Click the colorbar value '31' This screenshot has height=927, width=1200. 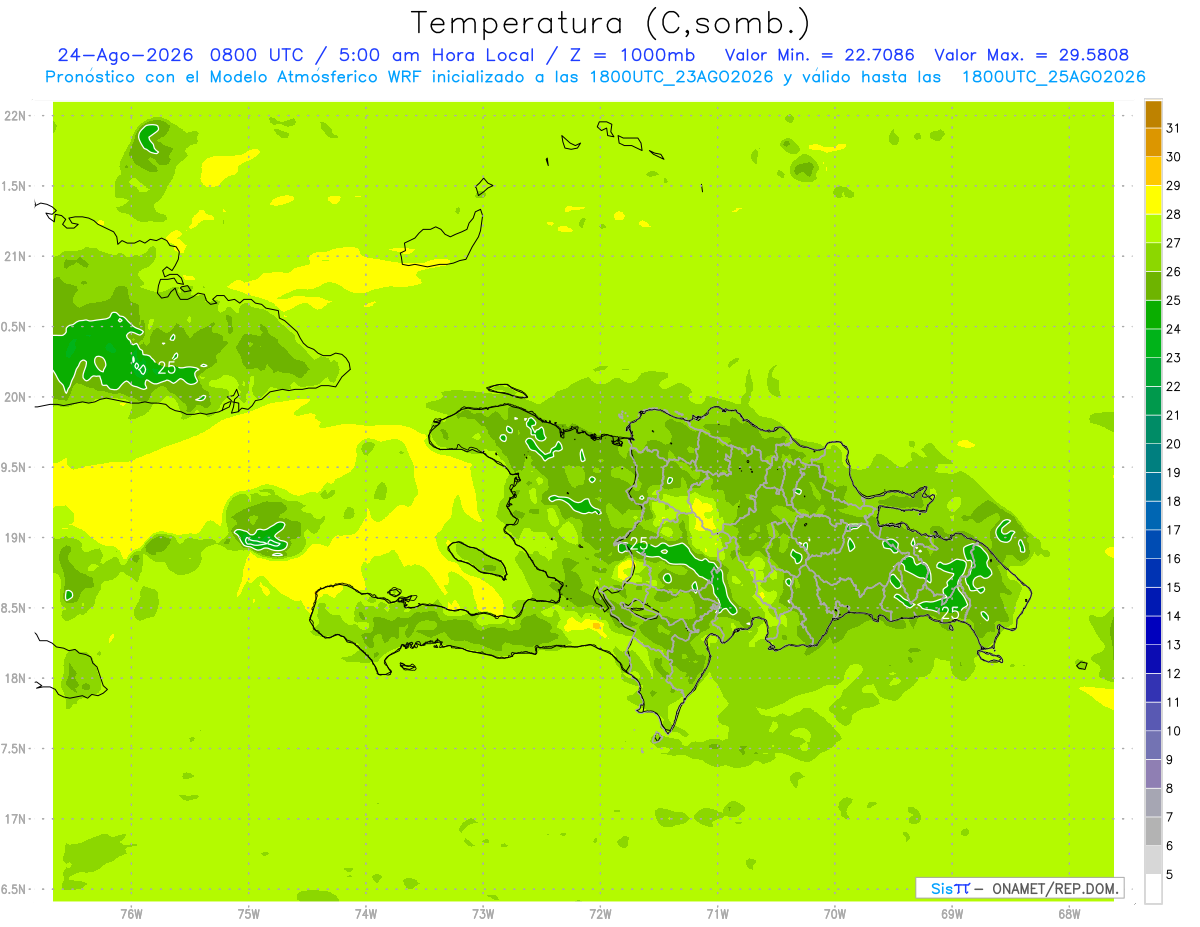pyautogui.click(x=1174, y=128)
